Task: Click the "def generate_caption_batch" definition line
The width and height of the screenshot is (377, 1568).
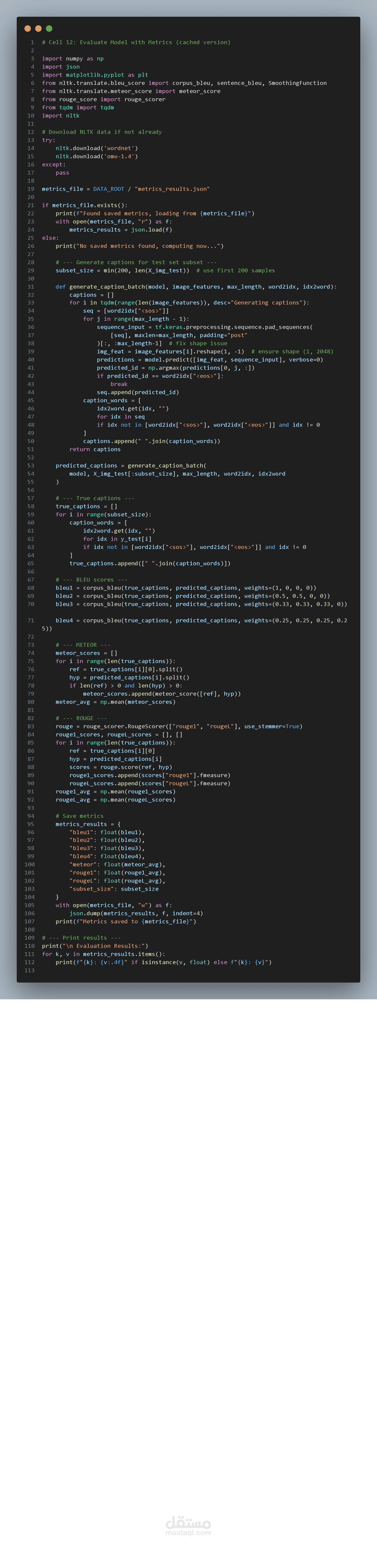Action: coord(196,287)
